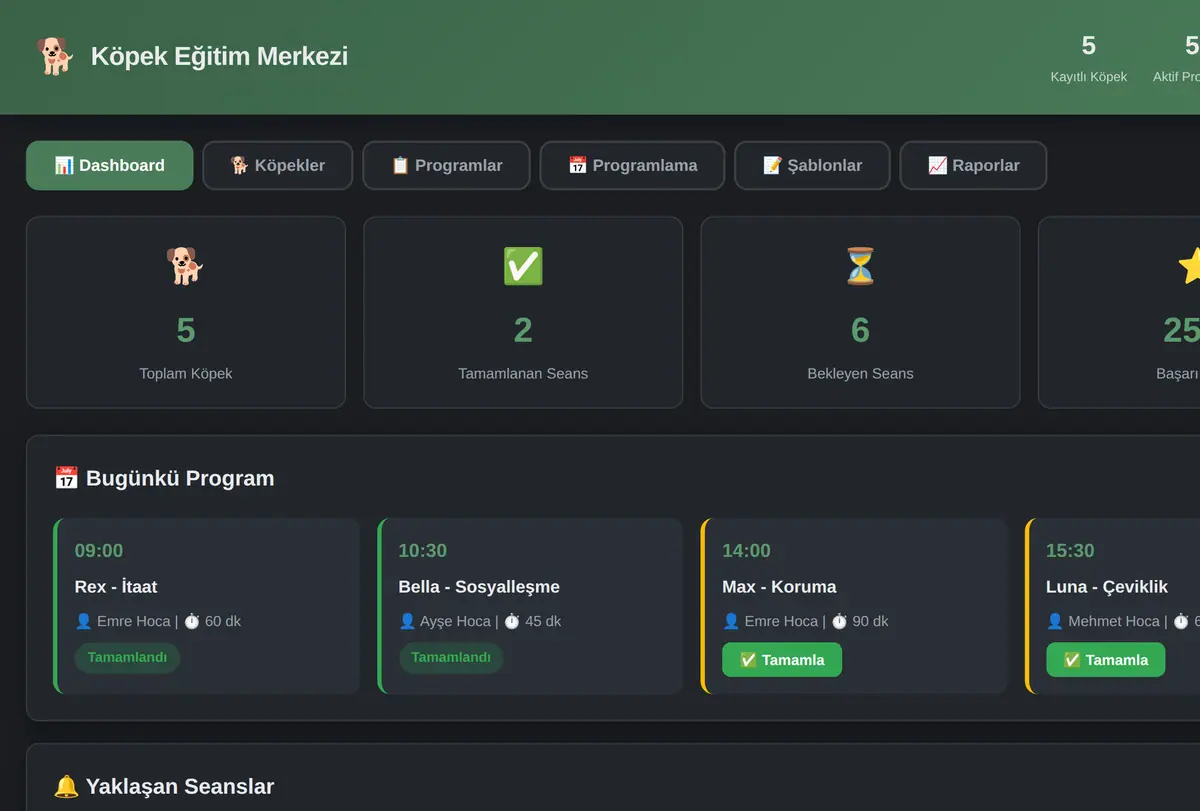This screenshot has width=1200, height=811.
Task: Click the calendar icon beside Bugünkü Program
Action: tap(66, 478)
